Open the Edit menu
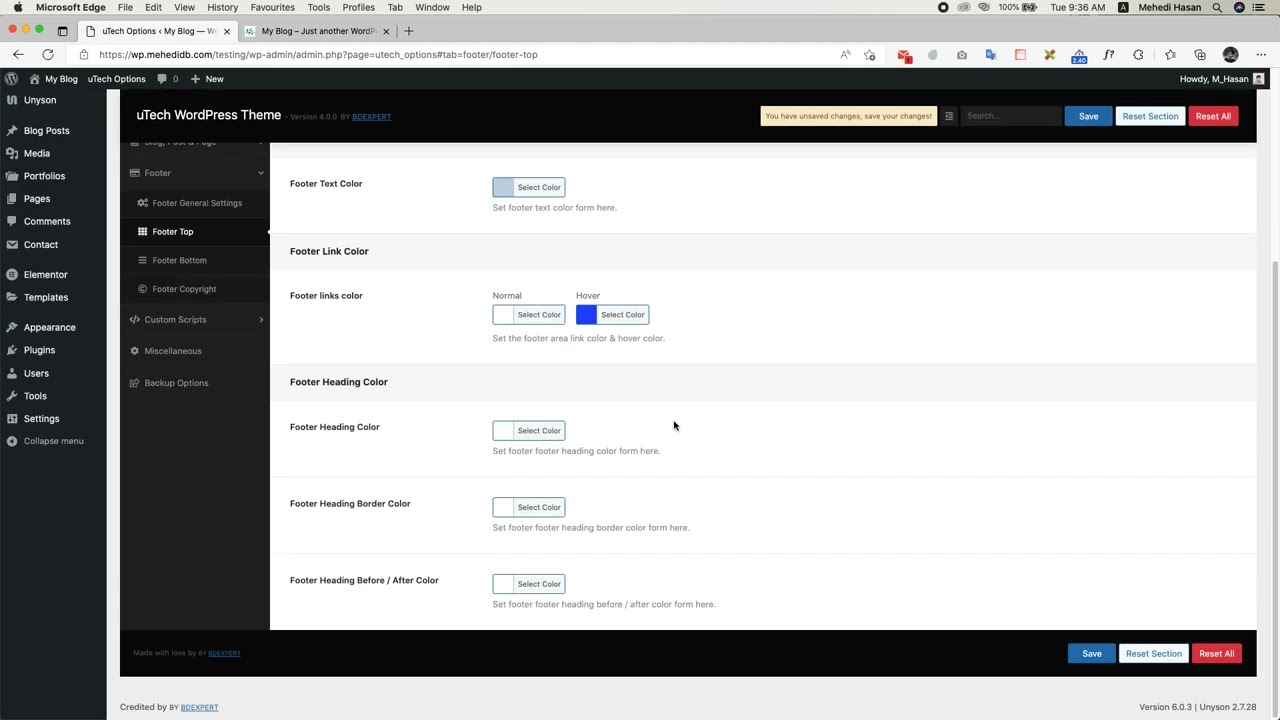 point(153,7)
